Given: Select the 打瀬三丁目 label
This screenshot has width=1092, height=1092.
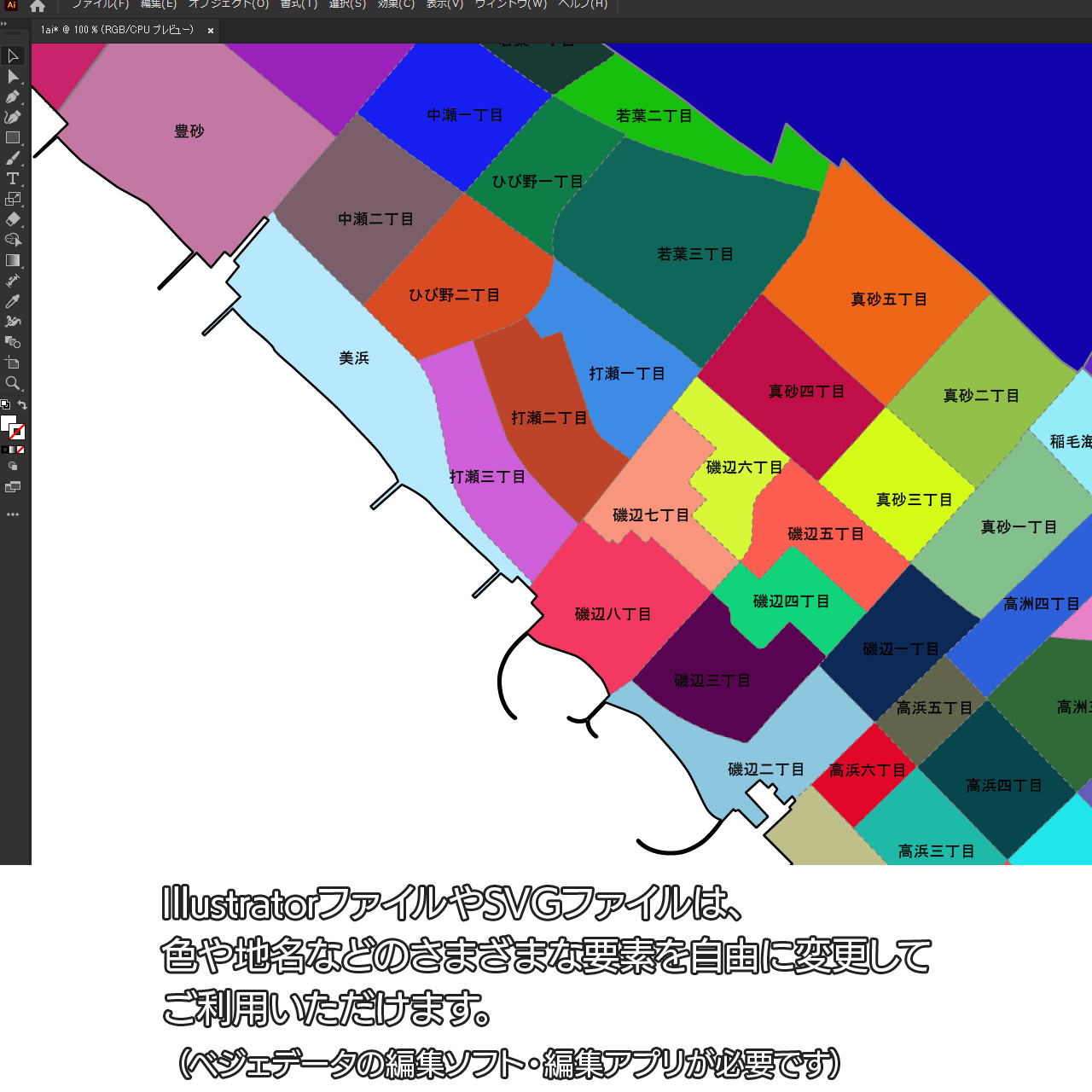Looking at the screenshot, I should click(487, 477).
